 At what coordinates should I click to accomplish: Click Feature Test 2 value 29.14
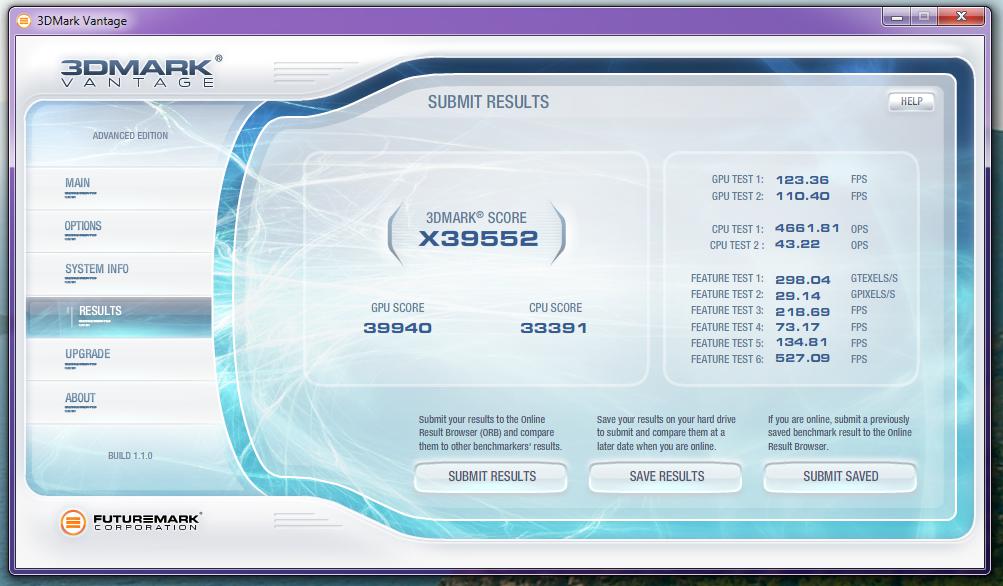798,296
